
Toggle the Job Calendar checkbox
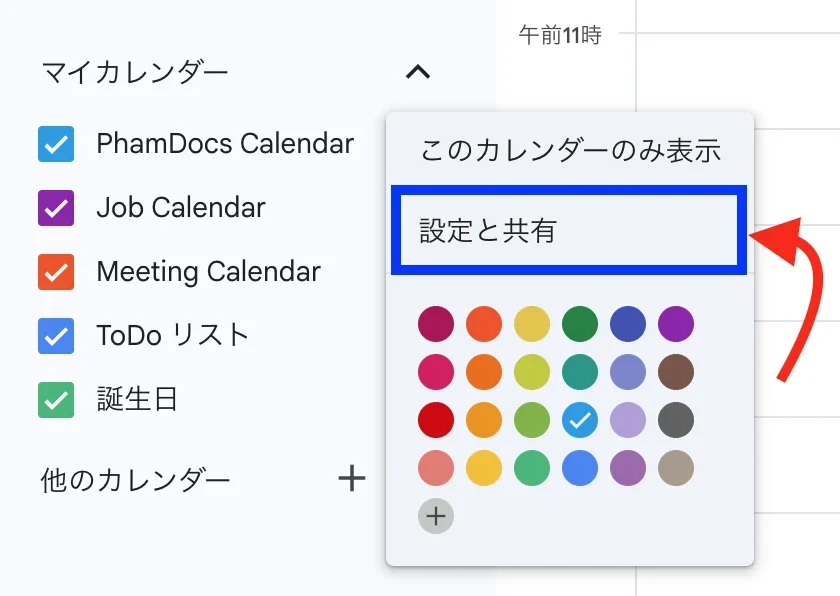click(56, 208)
